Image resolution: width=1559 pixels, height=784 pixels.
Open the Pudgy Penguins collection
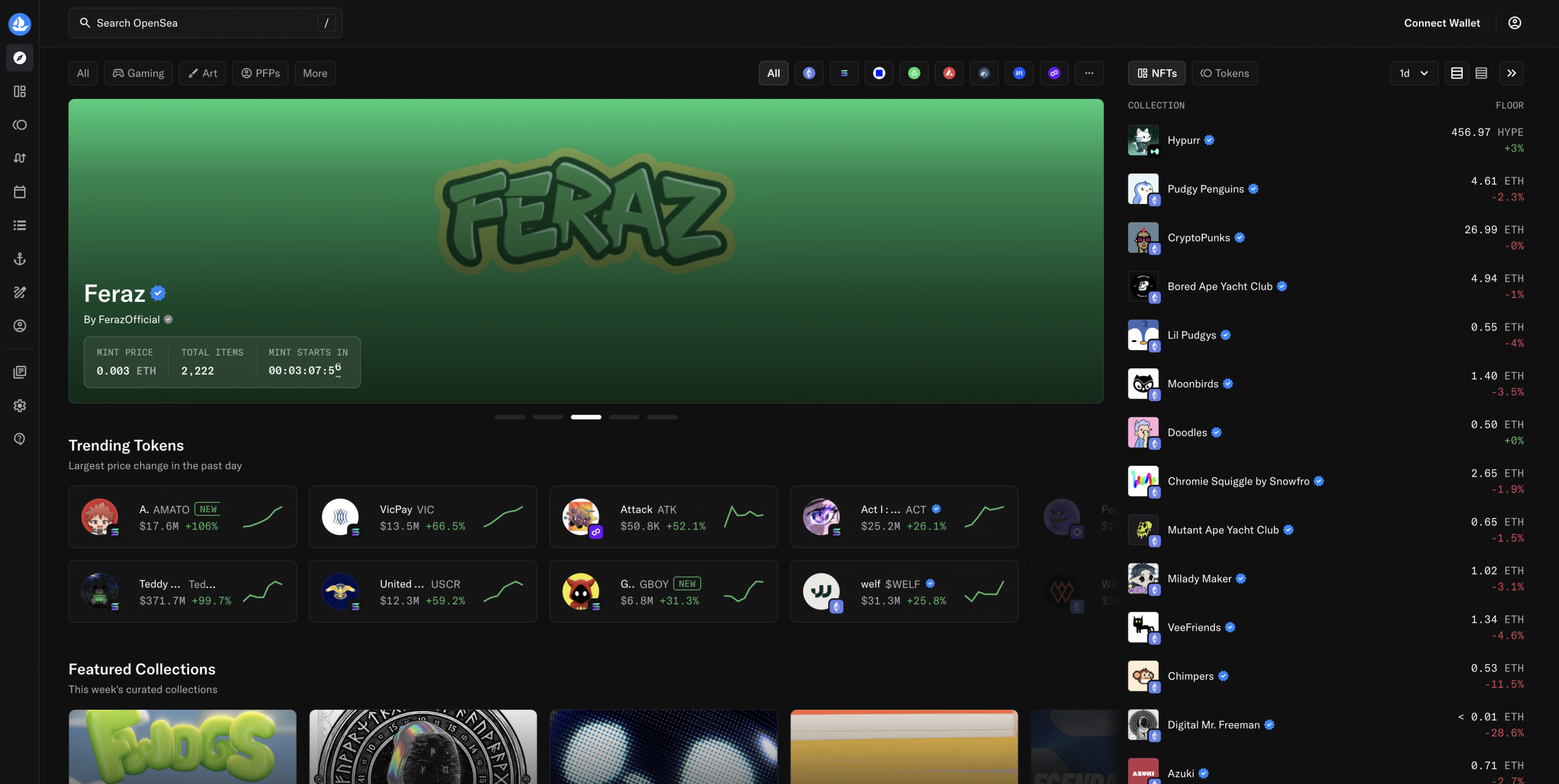1205,189
